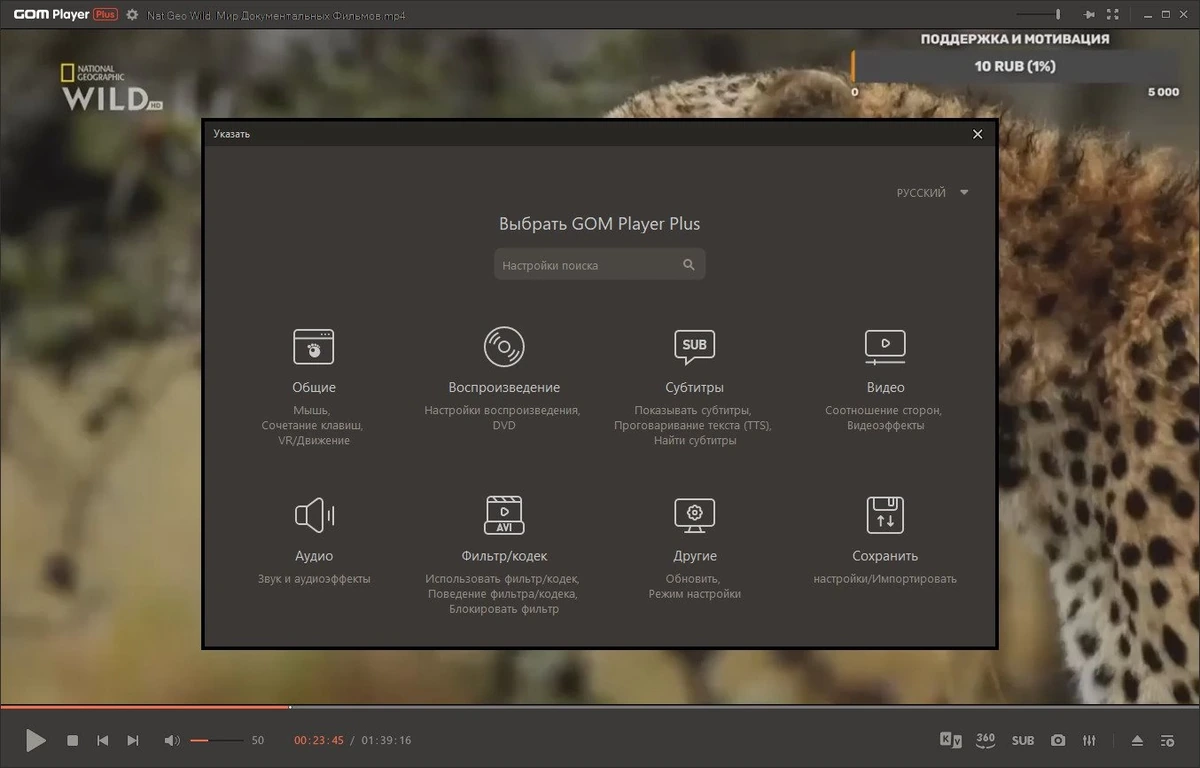The width and height of the screenshot is (1200, 768).
Task: Open the Субтитры SUB settings icon
Action: coord(694,346)
